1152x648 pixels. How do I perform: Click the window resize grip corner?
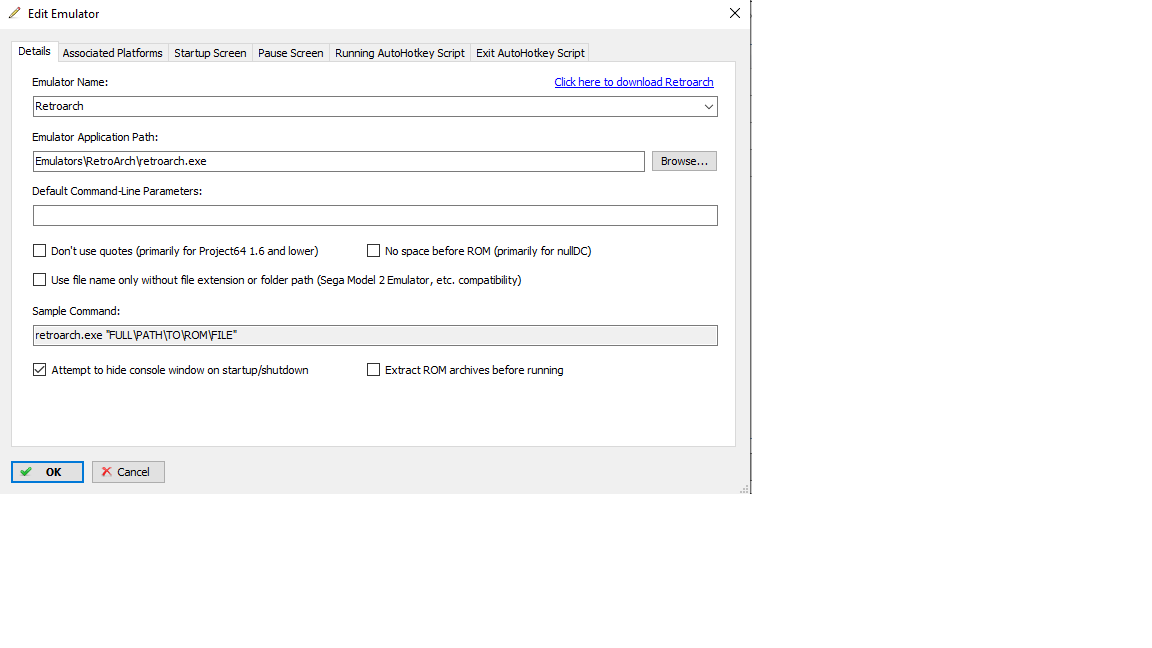744,489
